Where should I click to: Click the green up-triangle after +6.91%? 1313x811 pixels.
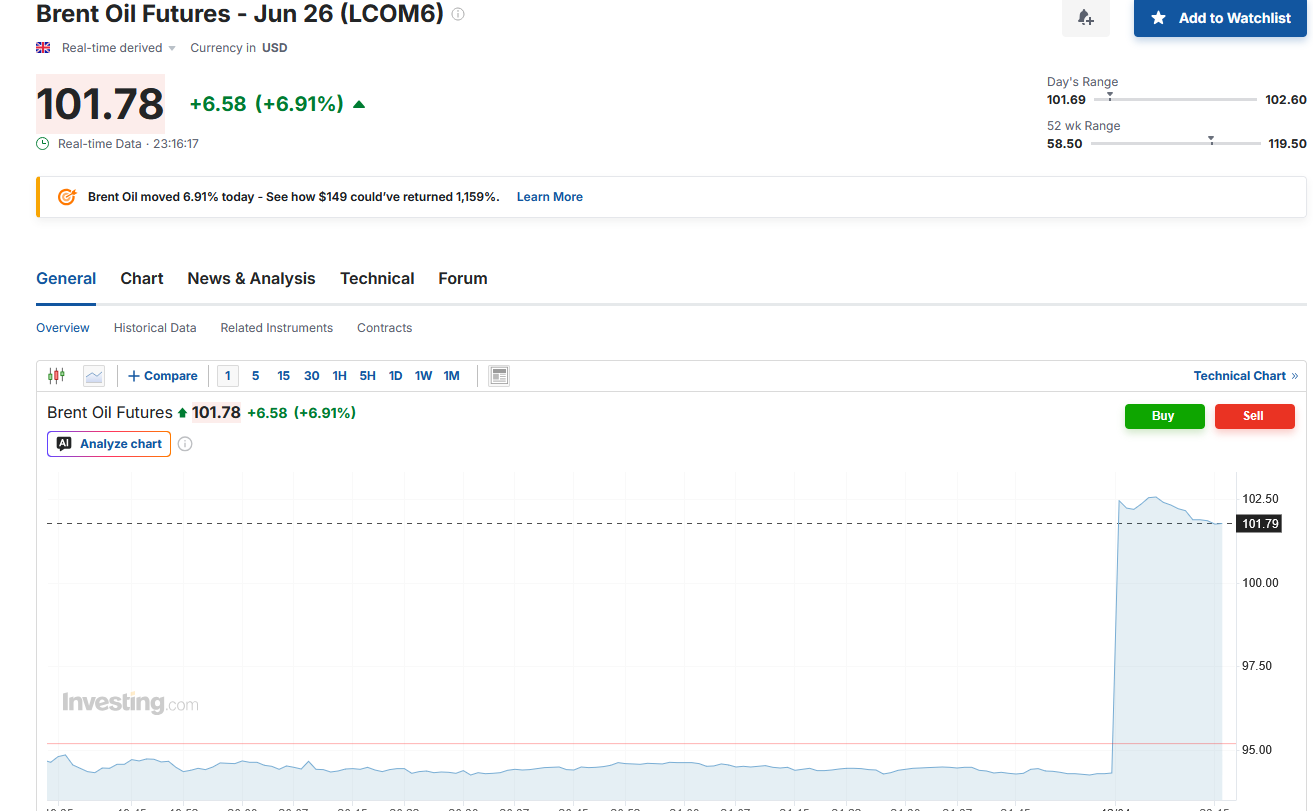(x=359, y=104)
